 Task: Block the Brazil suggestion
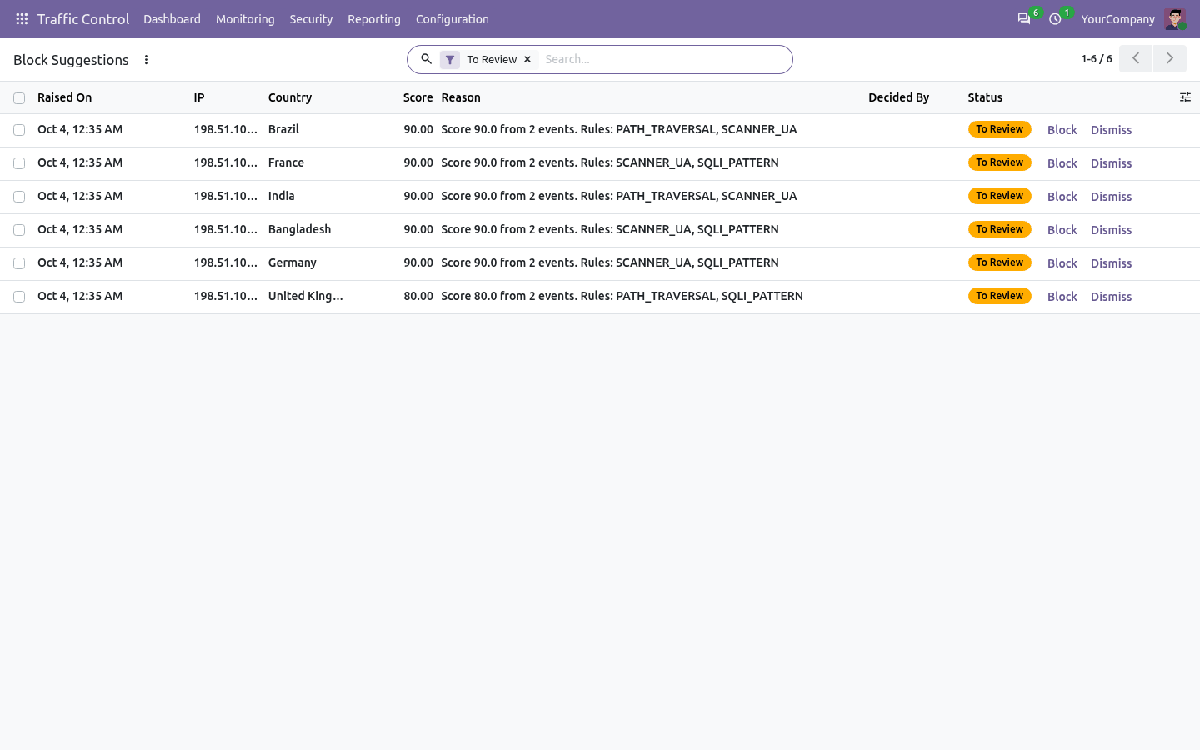pyautogui.click(x=1062, y=130)
